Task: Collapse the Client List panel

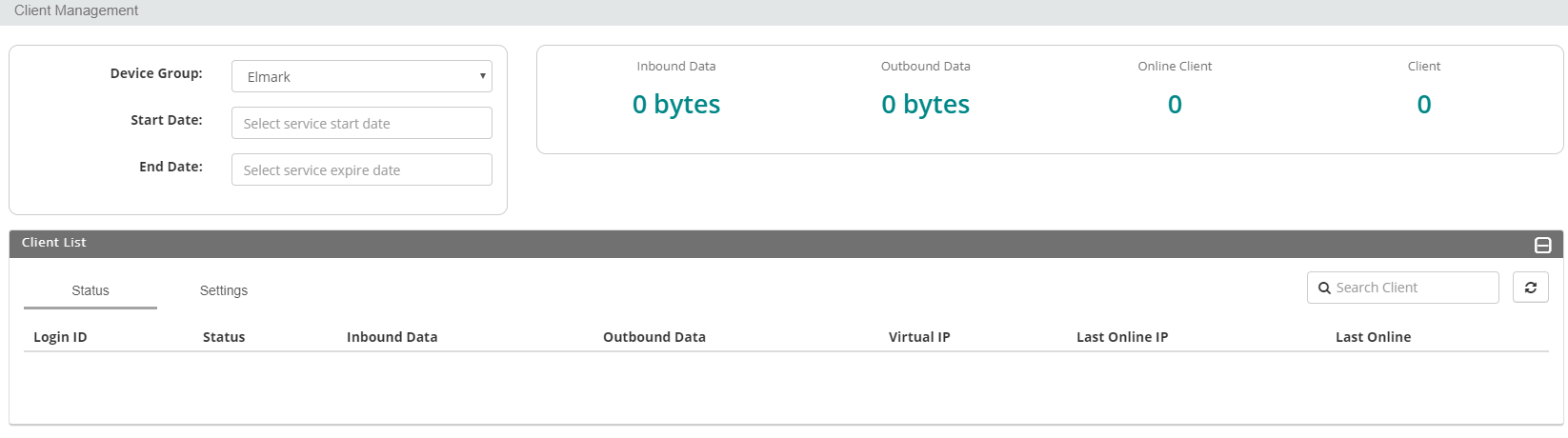Action: (1542, 246)
